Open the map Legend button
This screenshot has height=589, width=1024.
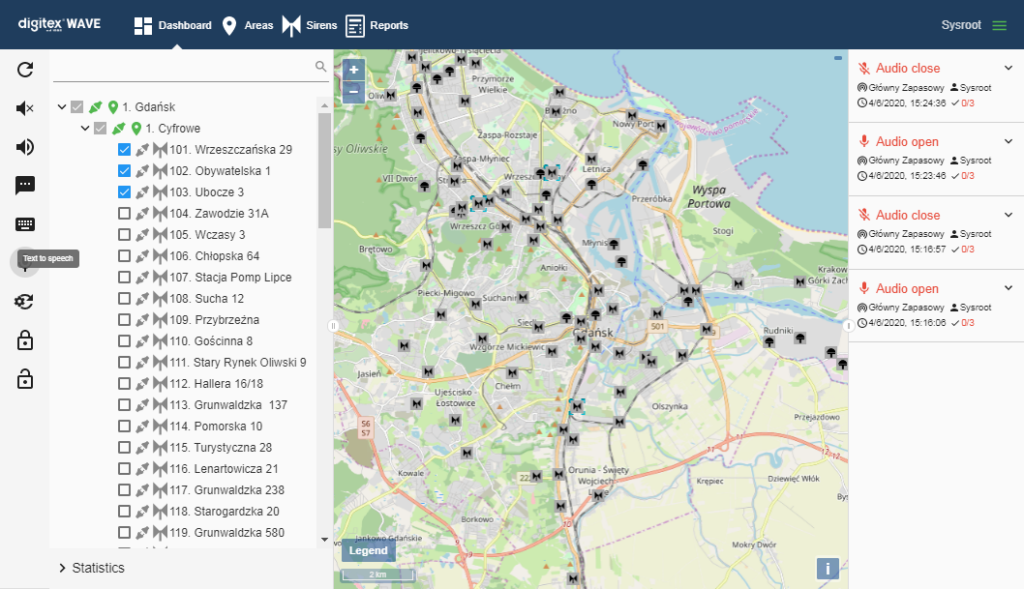tap(368, 550)
